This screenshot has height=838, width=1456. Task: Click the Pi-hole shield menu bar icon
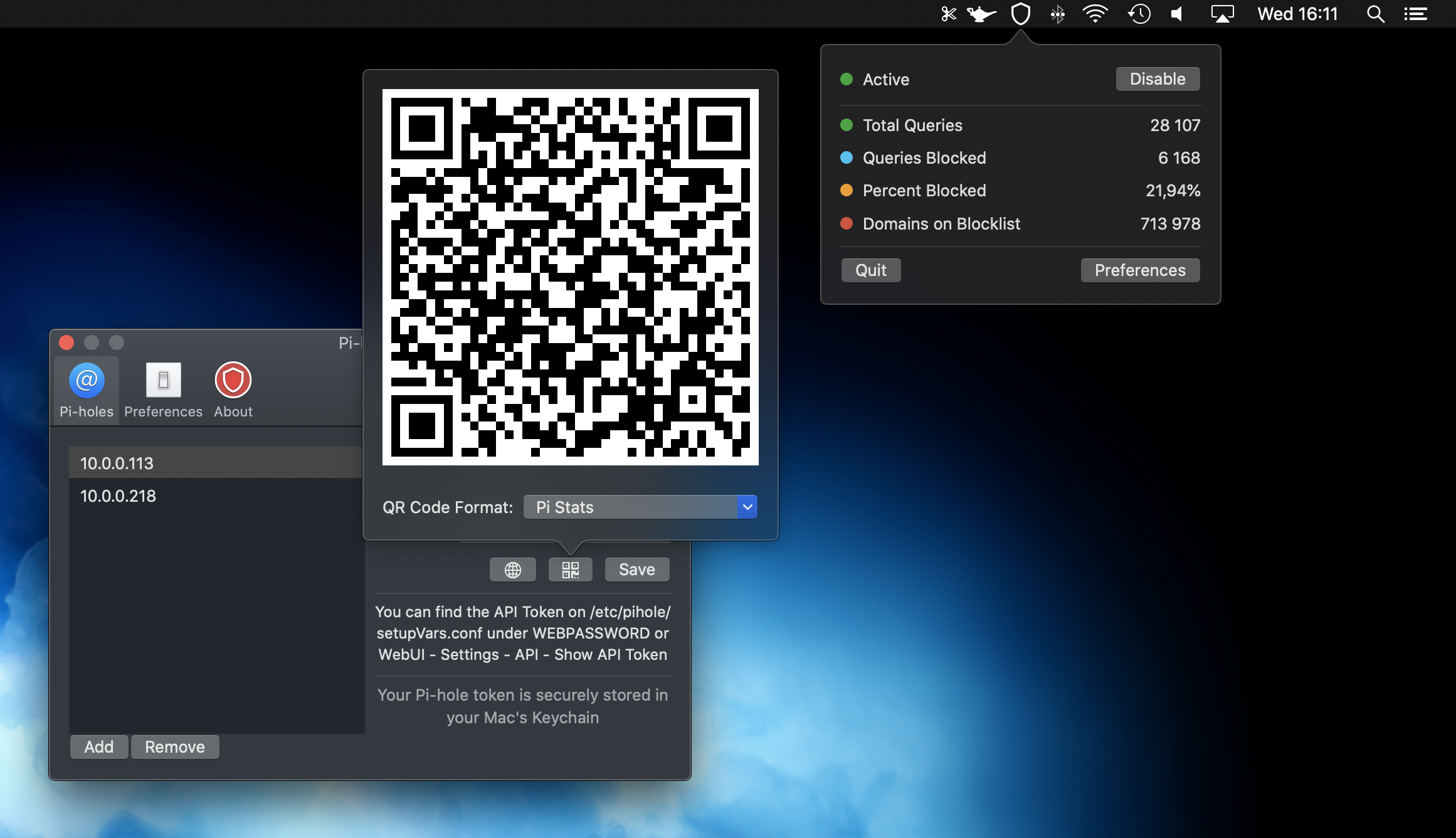pyautogui.click(x=1021, y=14)
